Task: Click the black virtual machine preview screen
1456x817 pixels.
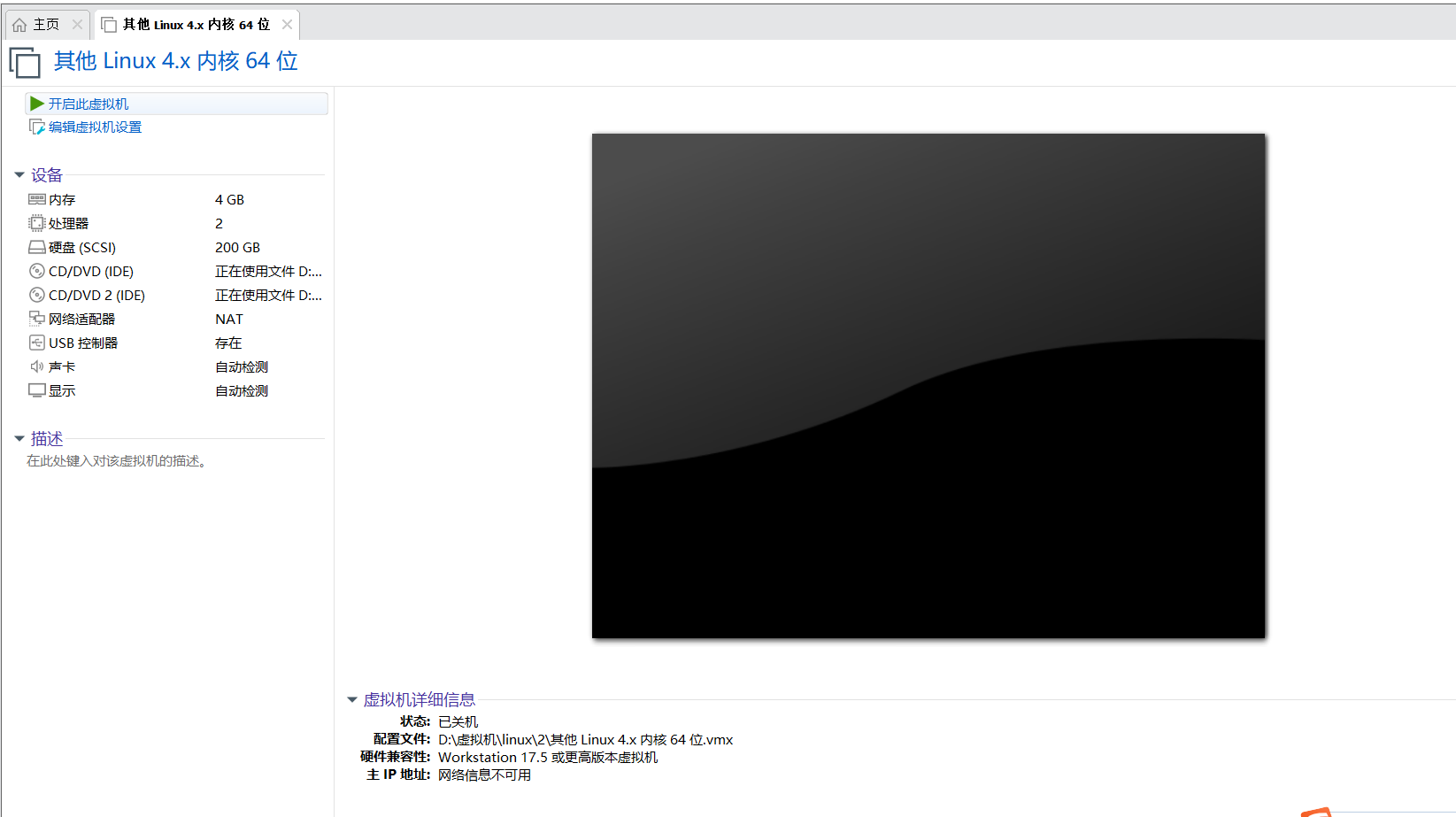Action: coord(928,386)
